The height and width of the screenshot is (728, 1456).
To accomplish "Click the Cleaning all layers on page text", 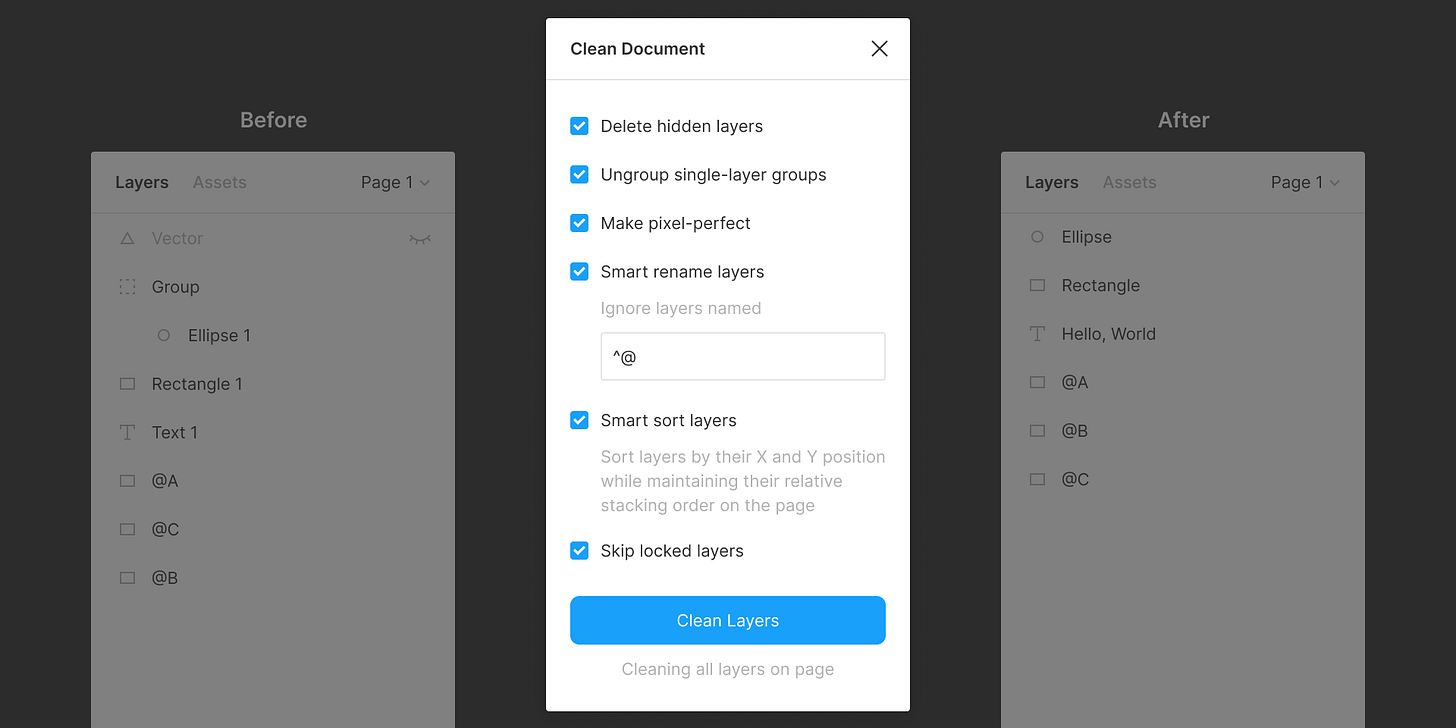I will point(728,669).
